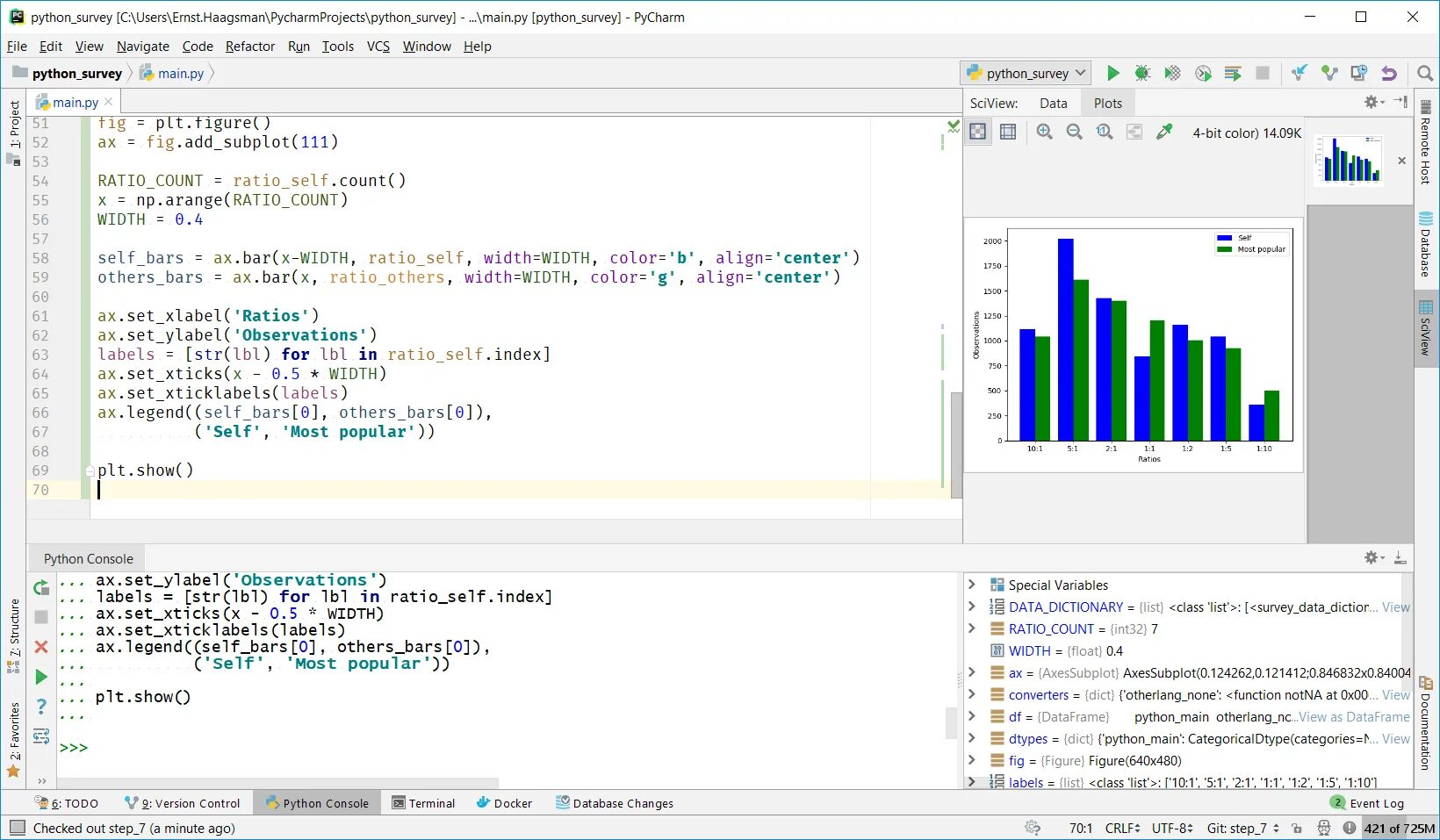This screenshot has height=840, width=1440.
Task: Hide the SciView panel using the arrow-bar icon
Action: tap(1400, 103)
